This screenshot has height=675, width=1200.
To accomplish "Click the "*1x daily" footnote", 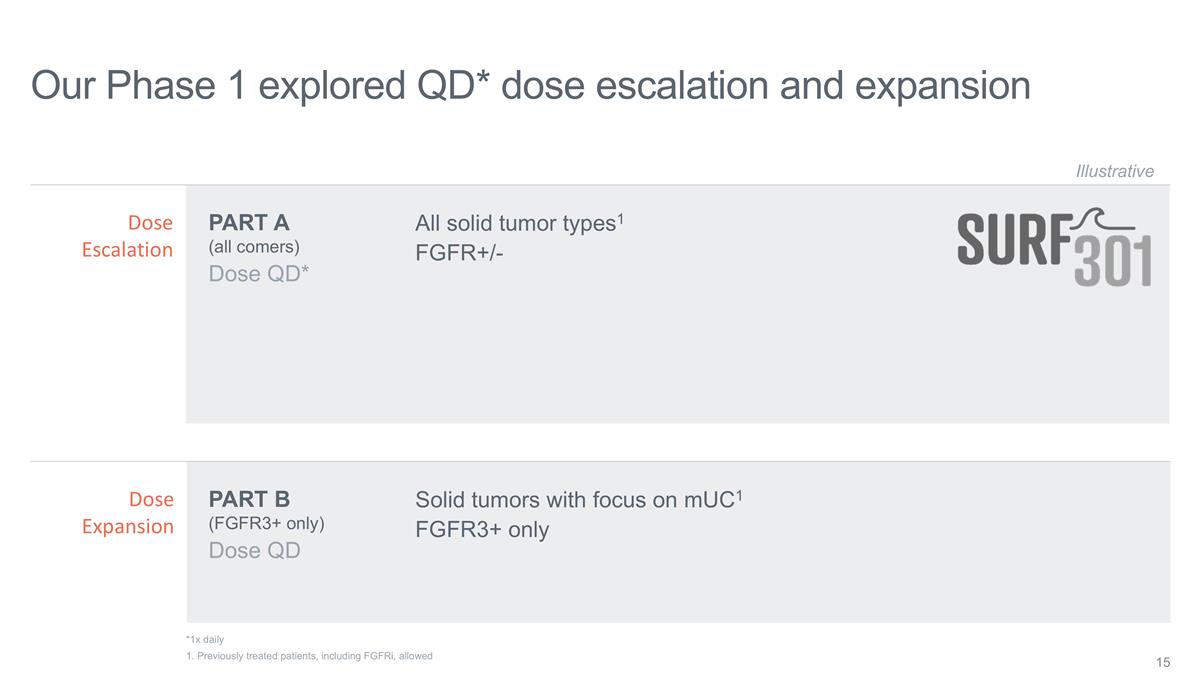I will point(198,639).
